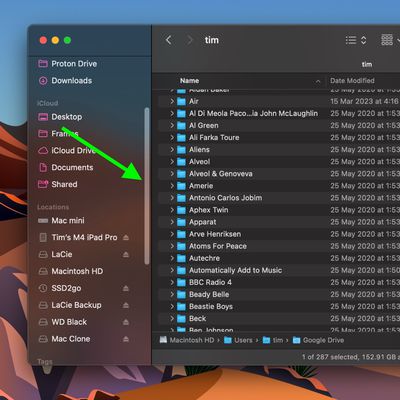Image resolution: width=400 pixels, height=400 pixels.
Task: Select the Beady Belle folder icon
Action: click(181, 295)
